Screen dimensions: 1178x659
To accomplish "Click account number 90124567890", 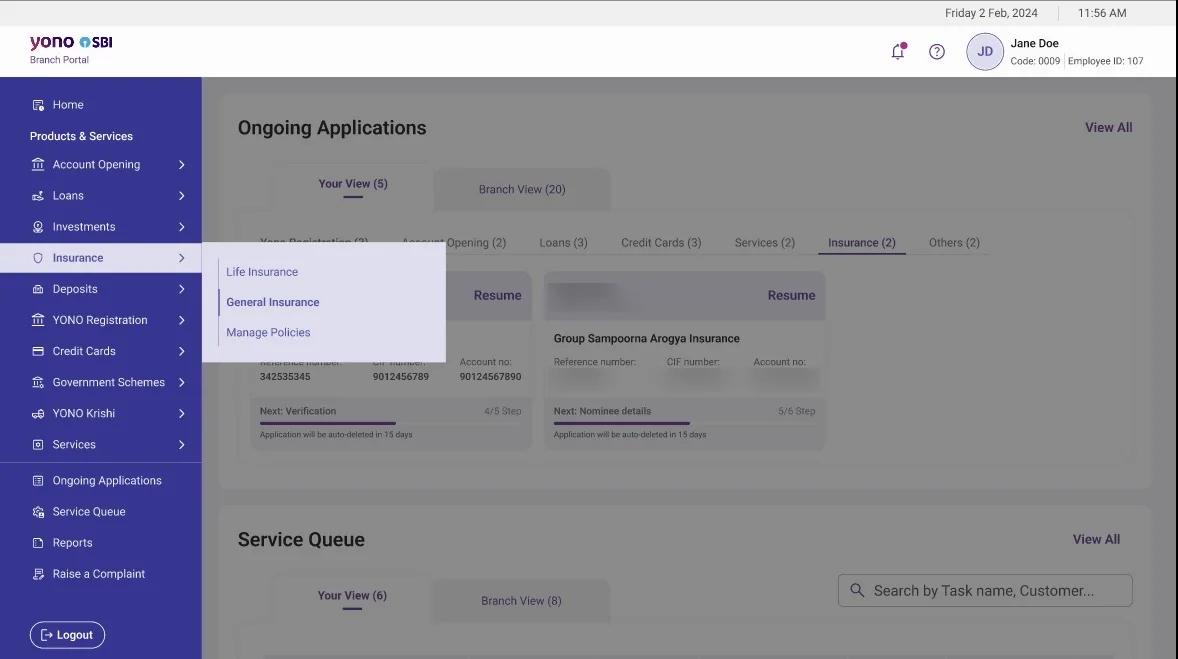I will tap(491, 377).
